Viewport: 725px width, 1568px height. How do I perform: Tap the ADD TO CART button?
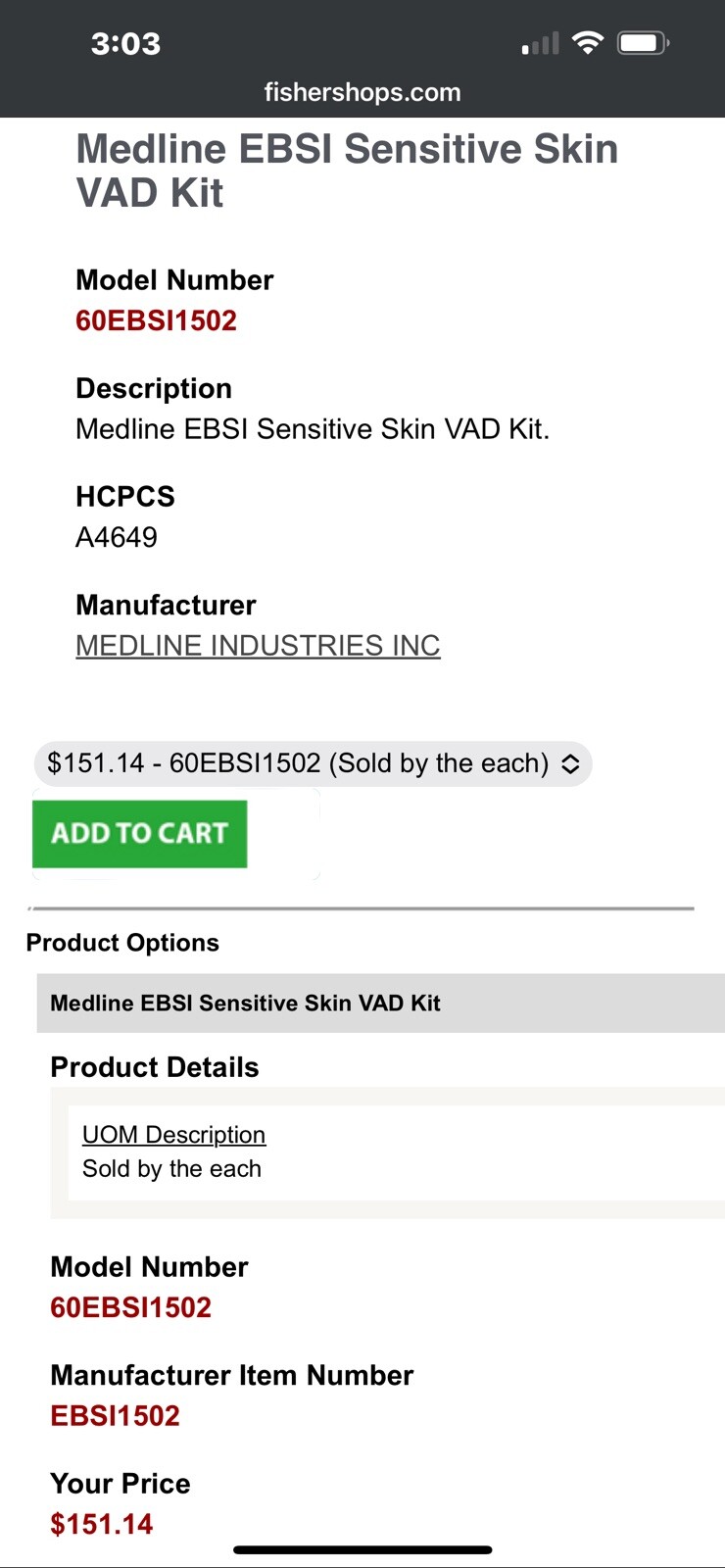(x=139, y=833)
